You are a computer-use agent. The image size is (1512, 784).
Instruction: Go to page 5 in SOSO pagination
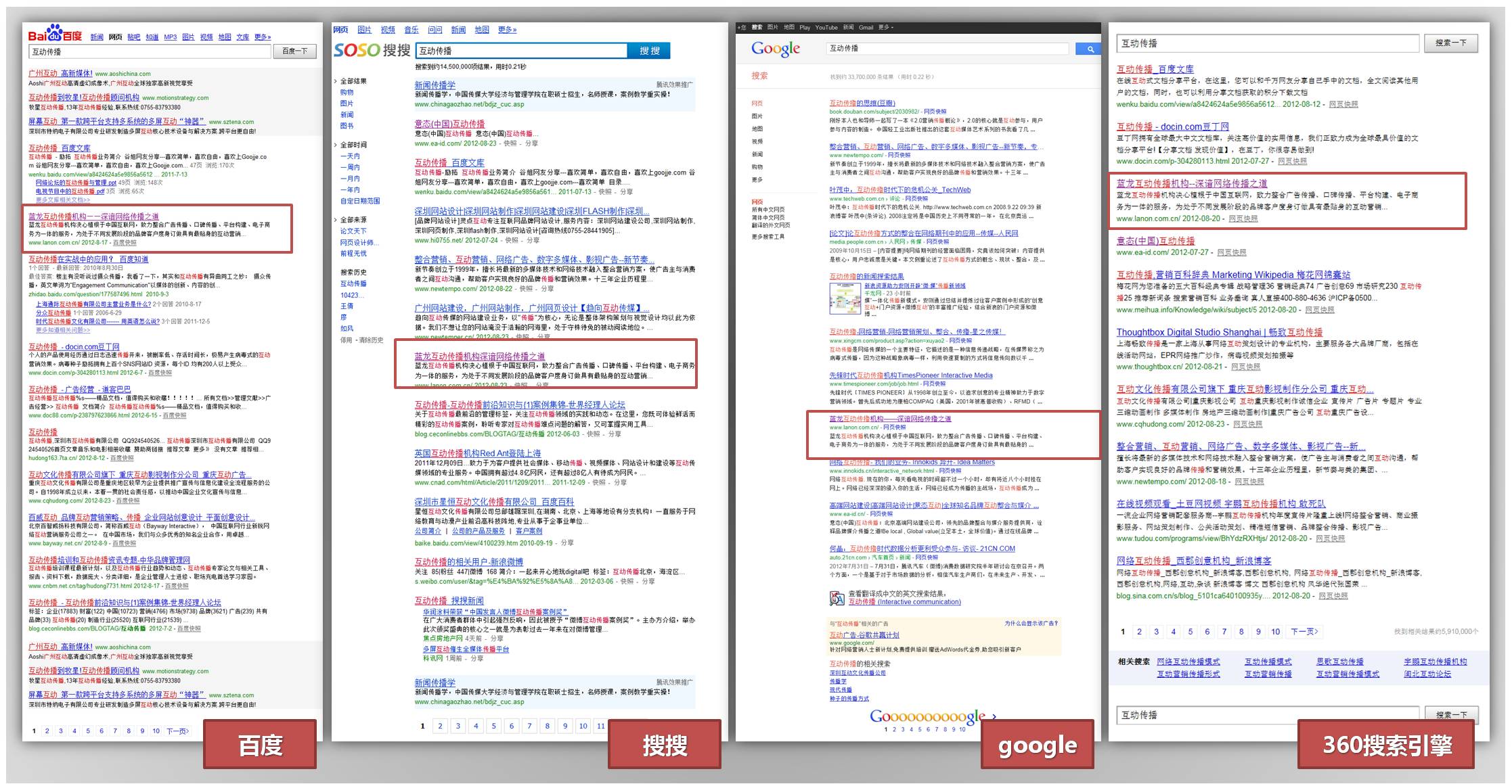(x=493, y=726)
